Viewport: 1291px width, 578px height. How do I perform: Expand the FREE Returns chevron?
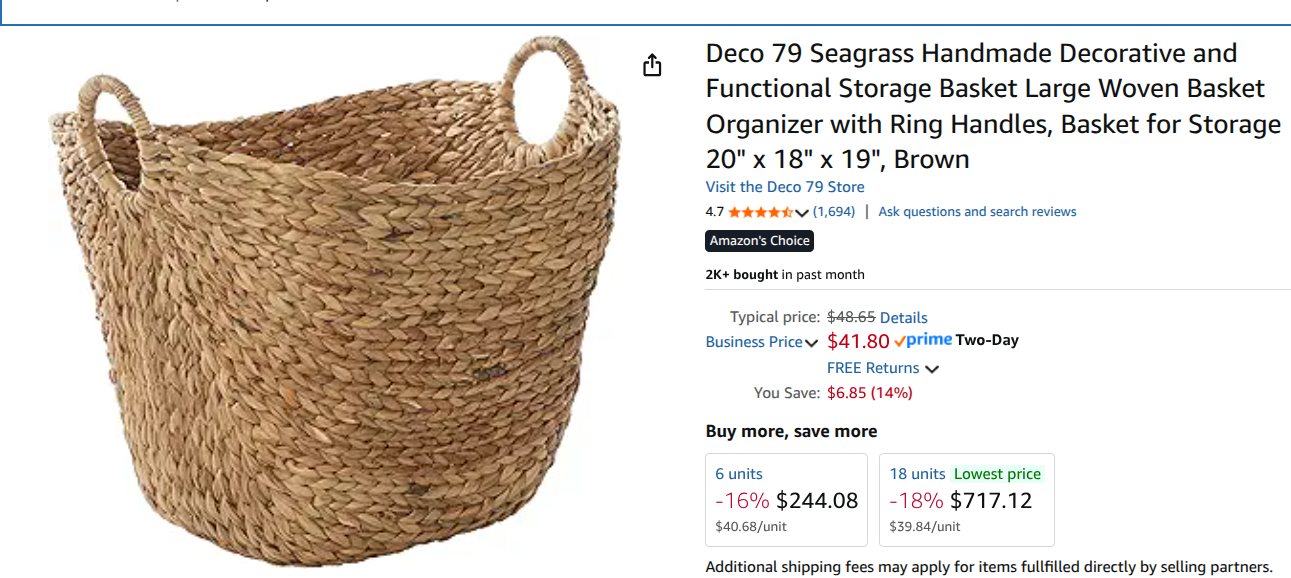point(932,369)
